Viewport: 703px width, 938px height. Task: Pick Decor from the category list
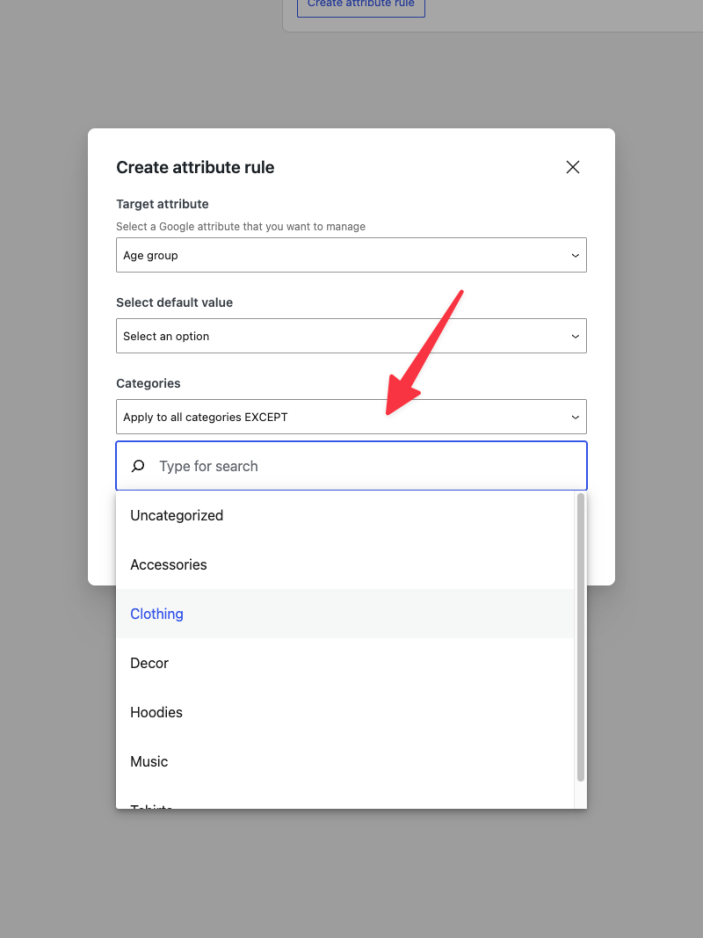tap(150, 663)
